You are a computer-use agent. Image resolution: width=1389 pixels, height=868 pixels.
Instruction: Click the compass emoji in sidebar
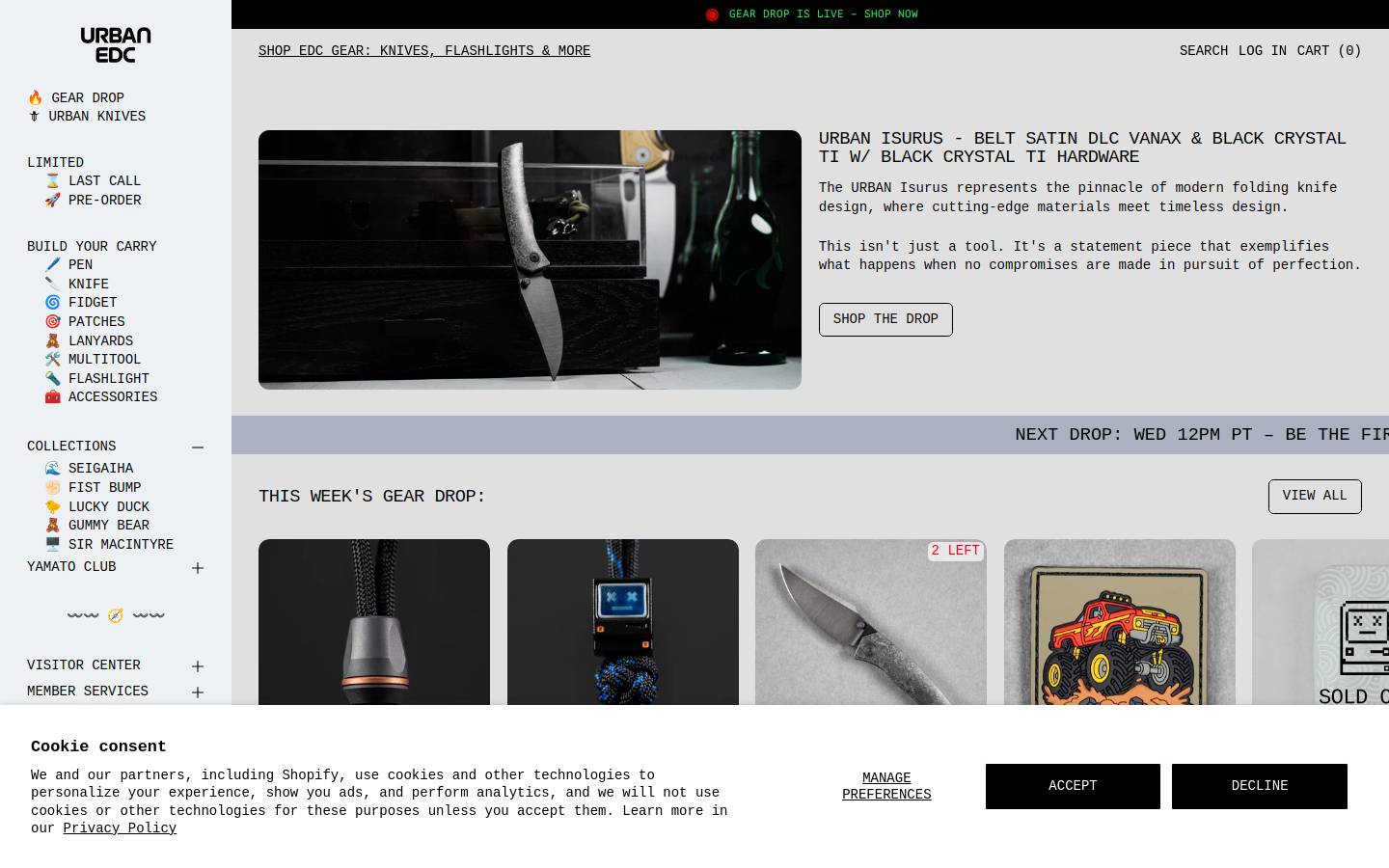[x=116, y=615]
